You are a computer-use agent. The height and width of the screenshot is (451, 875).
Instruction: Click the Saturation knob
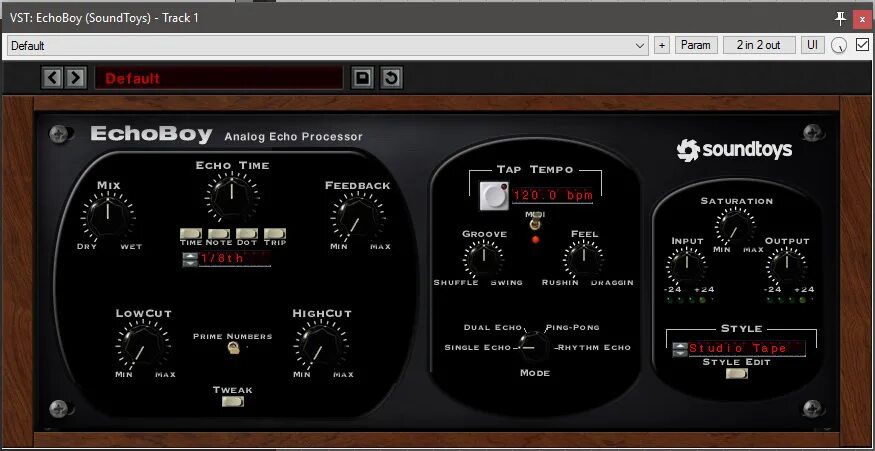click(x=735, y=227)
